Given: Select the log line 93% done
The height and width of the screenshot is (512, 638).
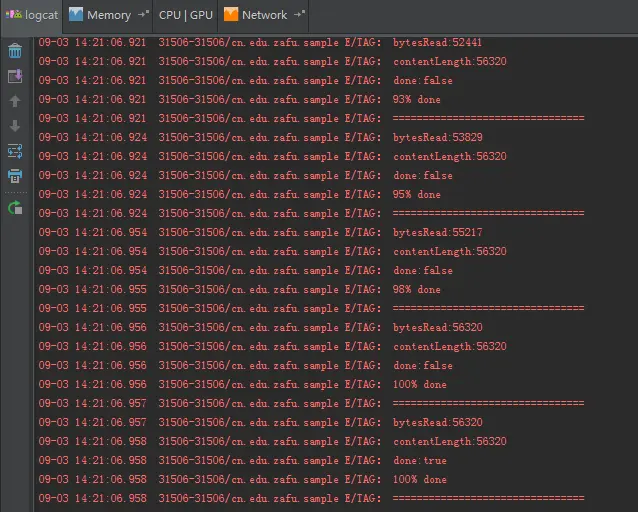Looking at the screenshot, I should pos(240,99).
